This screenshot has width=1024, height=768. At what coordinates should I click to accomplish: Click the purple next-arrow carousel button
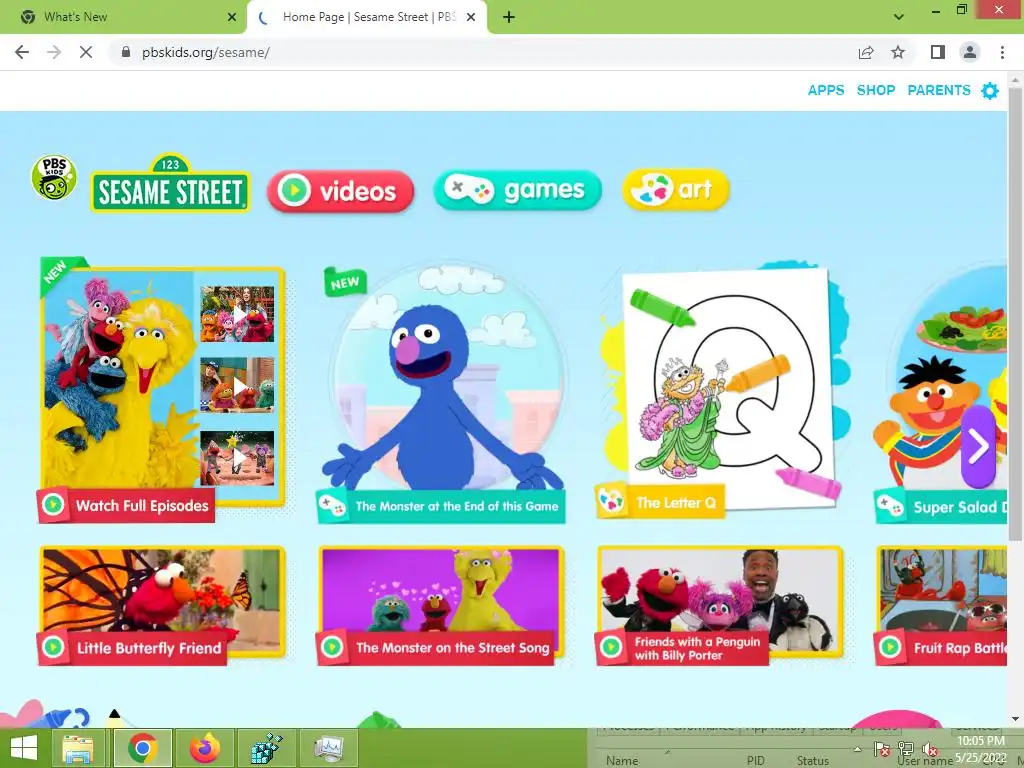tap(978, 447)
